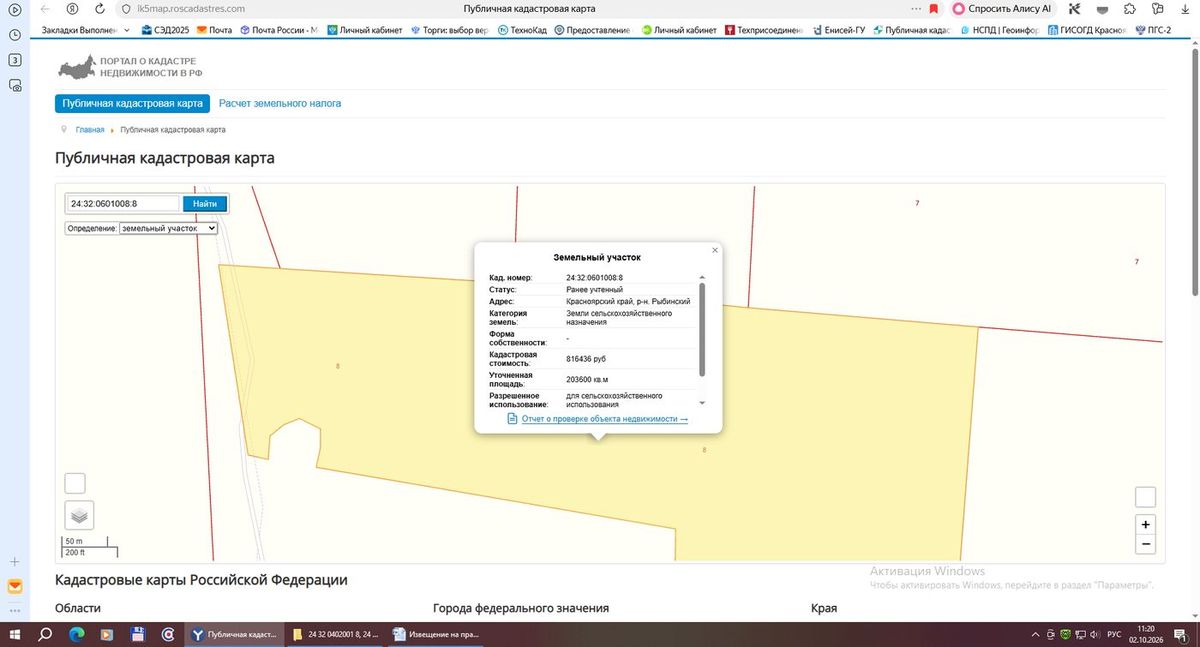The image size is (1200, 647).
Task: Click the РУС language indicator
Action: (1113, 634)
